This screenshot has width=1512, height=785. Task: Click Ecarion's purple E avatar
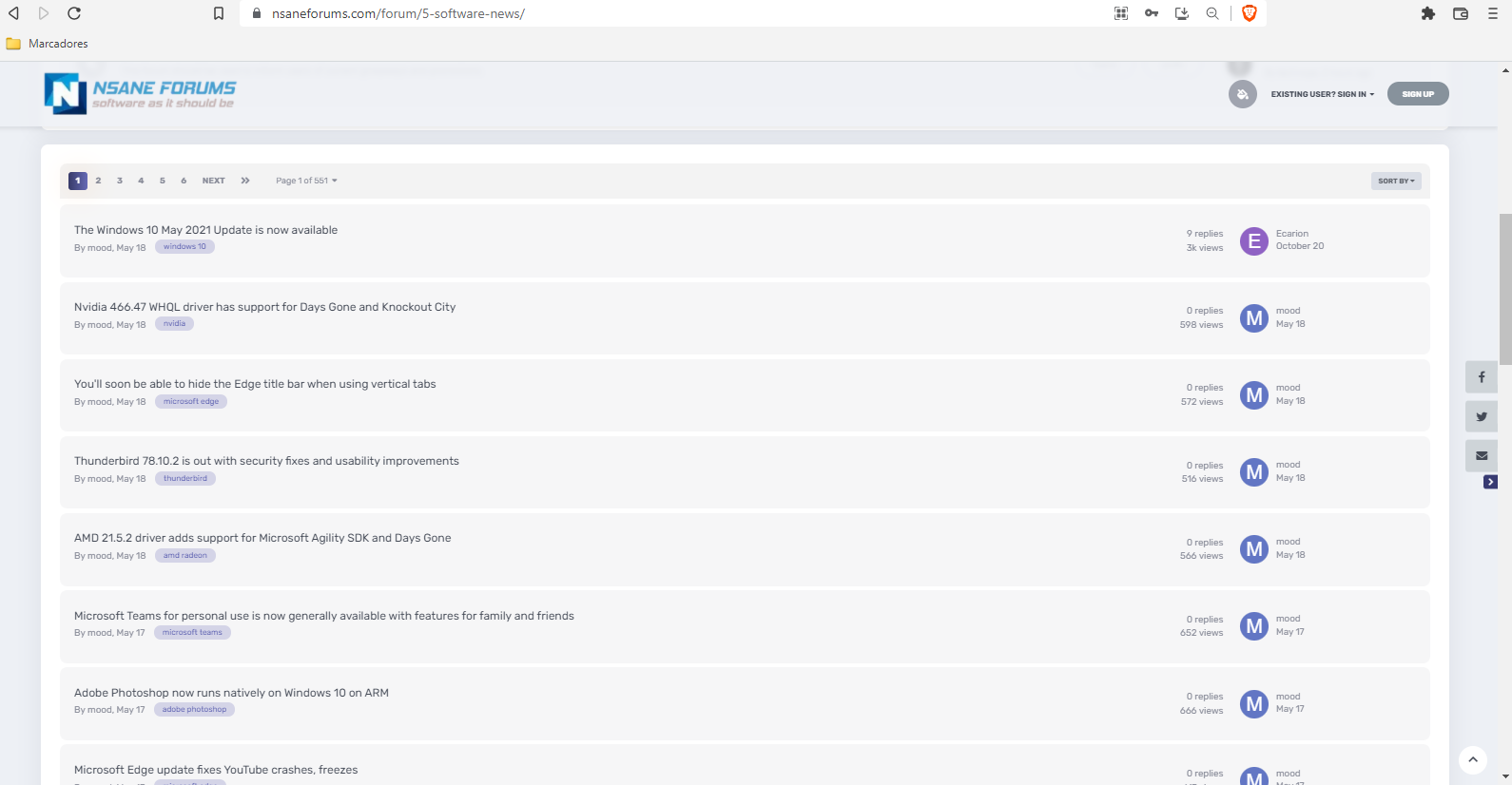tap(1254, 241)
